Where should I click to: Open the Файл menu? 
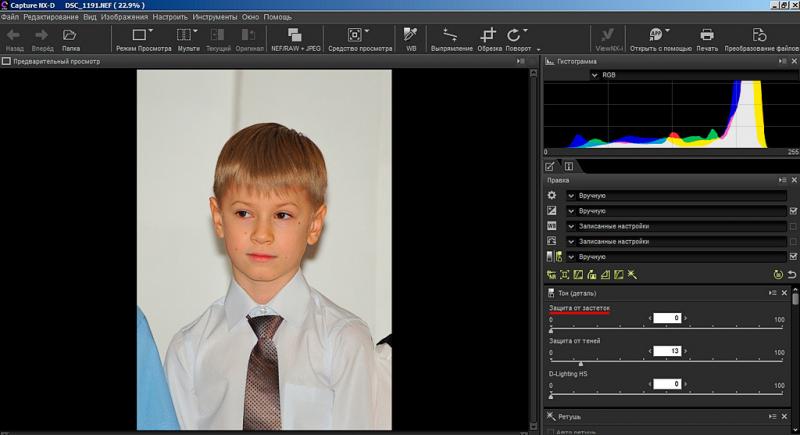point(10,17)
